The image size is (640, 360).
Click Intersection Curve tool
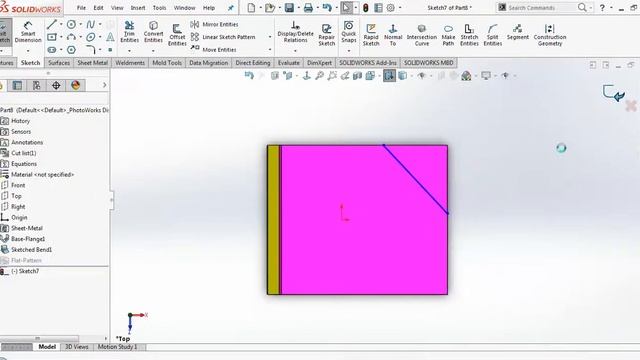tap(422, 34)
